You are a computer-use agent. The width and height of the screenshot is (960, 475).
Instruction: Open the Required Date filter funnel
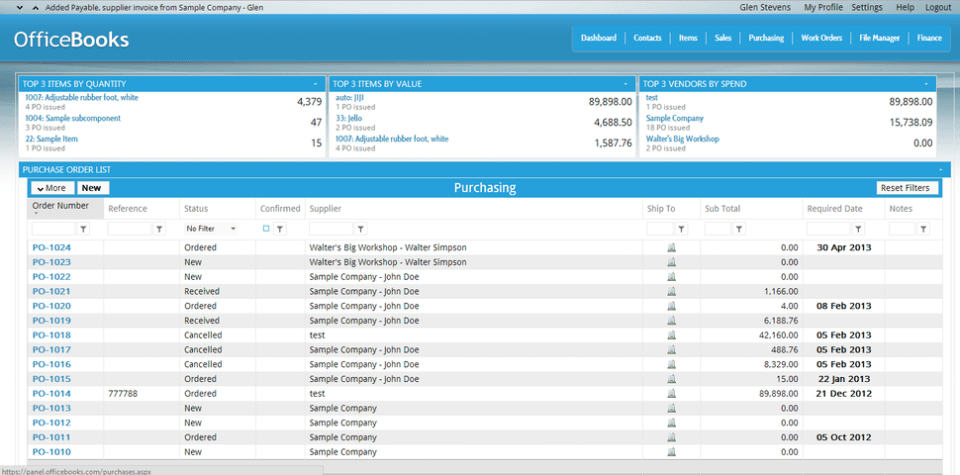tap(858, 229)
